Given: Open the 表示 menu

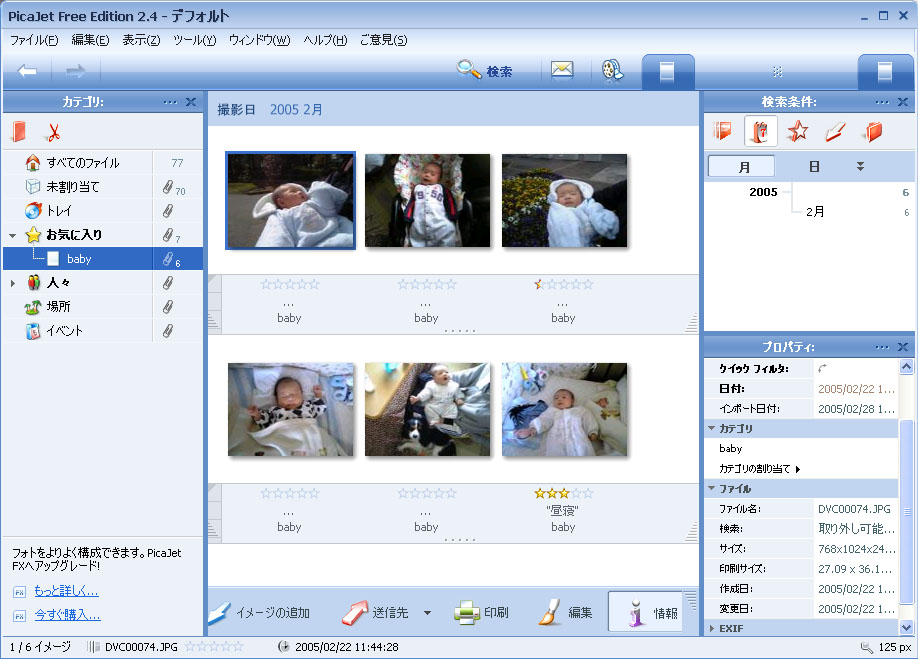Looking at the screenshot, I should [x=141, y=40].
